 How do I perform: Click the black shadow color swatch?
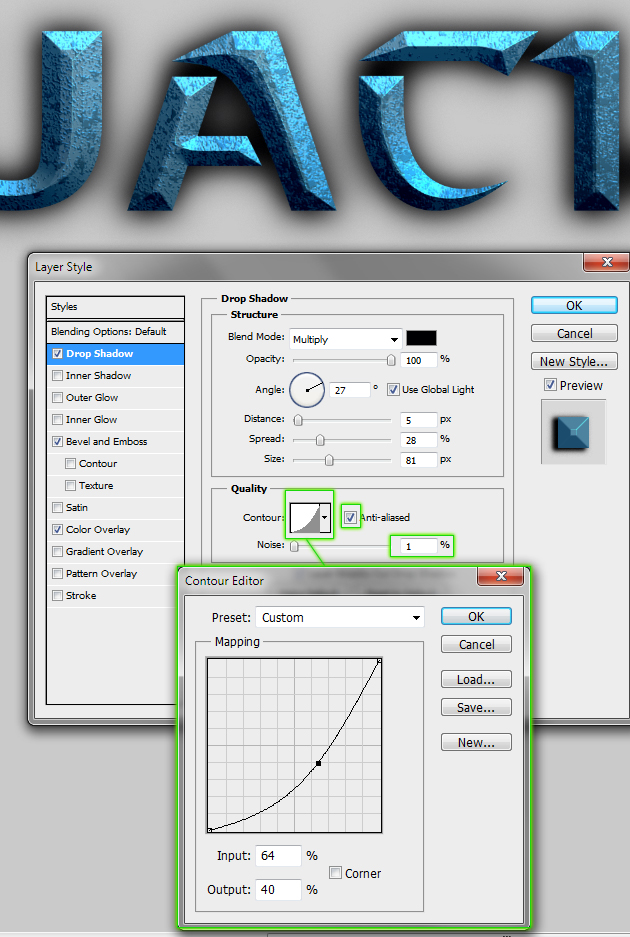tap(421, 338)
